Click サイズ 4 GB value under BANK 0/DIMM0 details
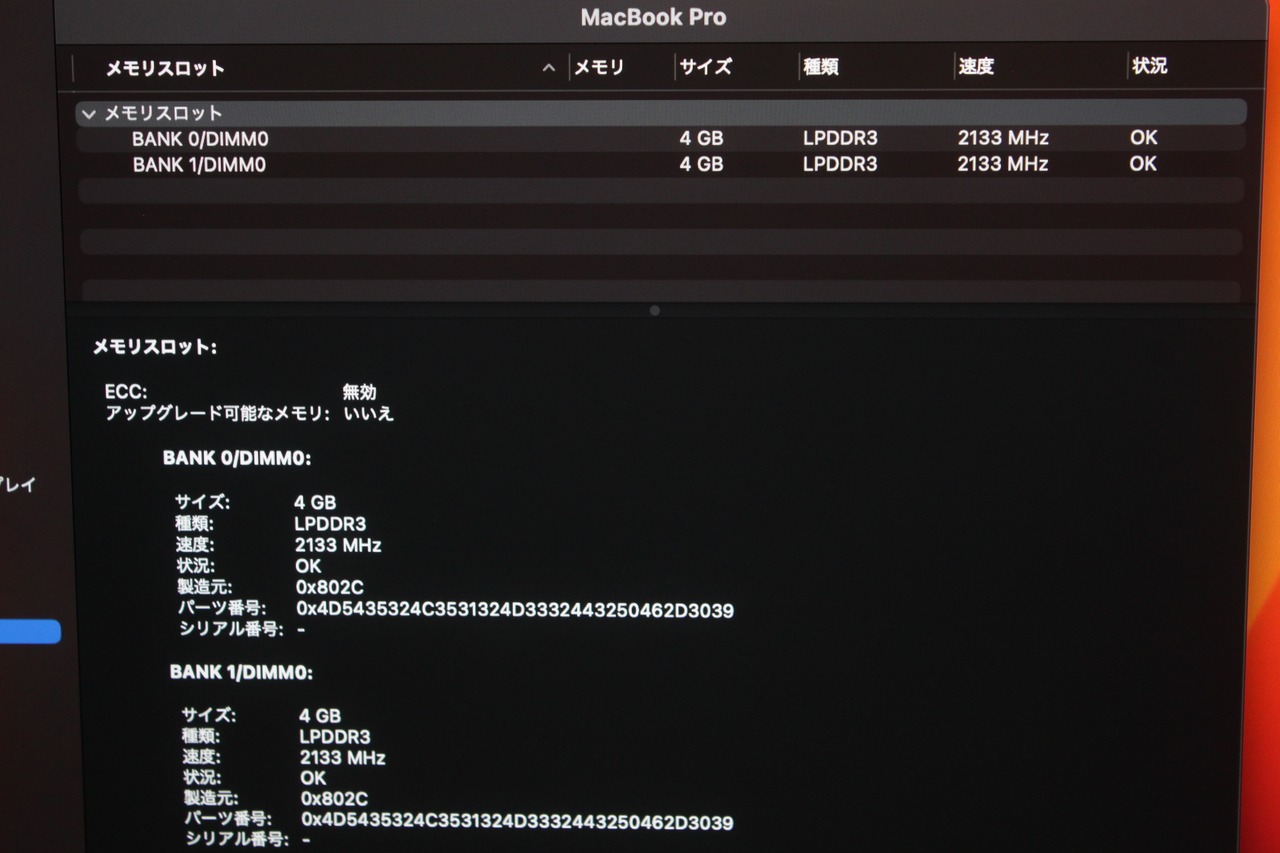Screen dimensions: 1280x853 point(315,502)
